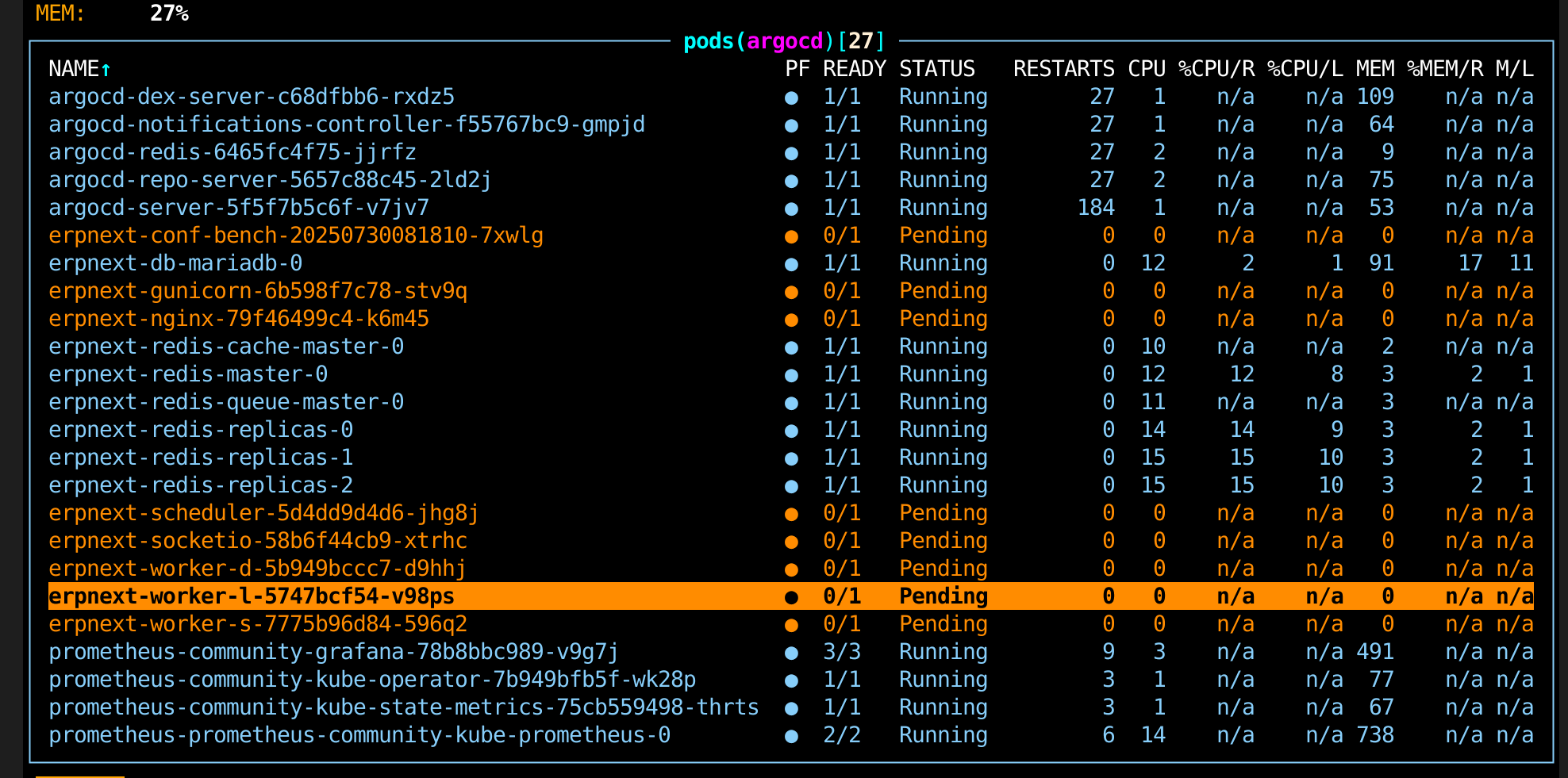Select erpnext-redis-replicas-0 pod

(791, 430)
